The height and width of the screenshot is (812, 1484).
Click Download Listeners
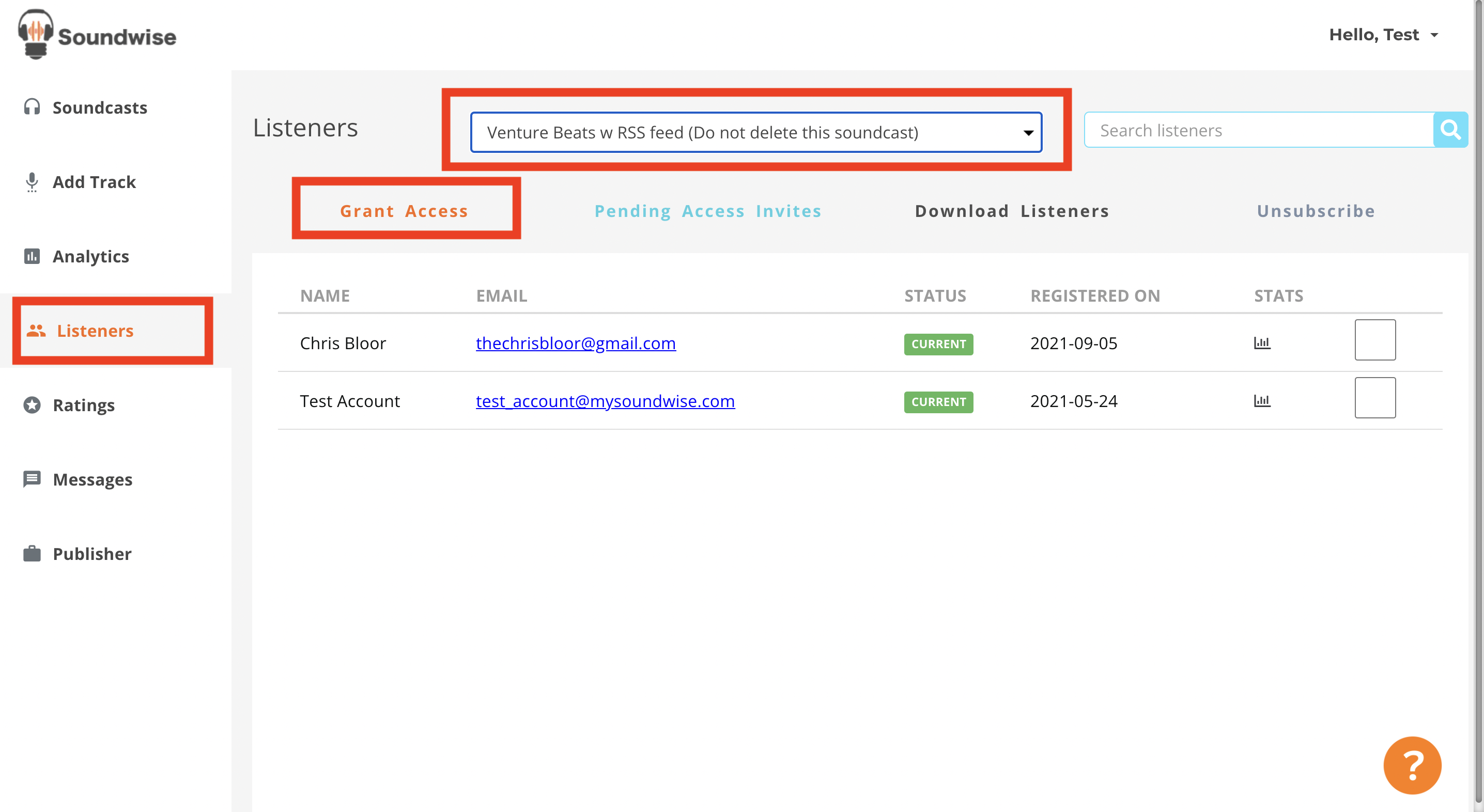point(1012,211)
